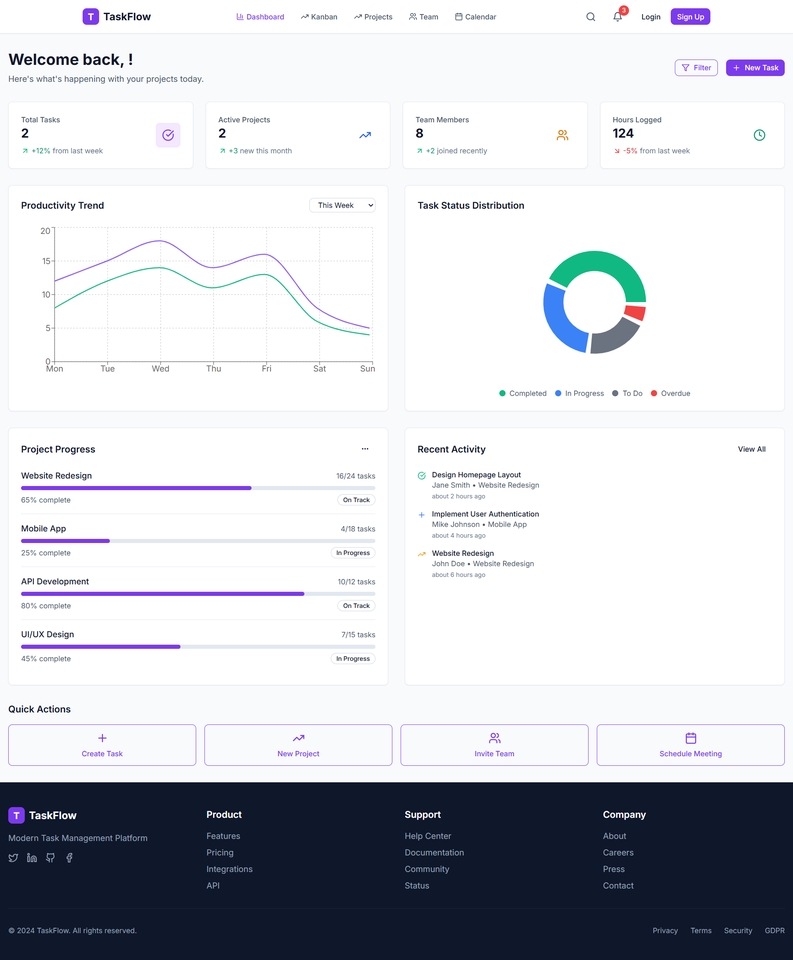This screenshot has width=793, height=960.
Task: Switch to the Kanban tab
Action: (x=319, y=17)
